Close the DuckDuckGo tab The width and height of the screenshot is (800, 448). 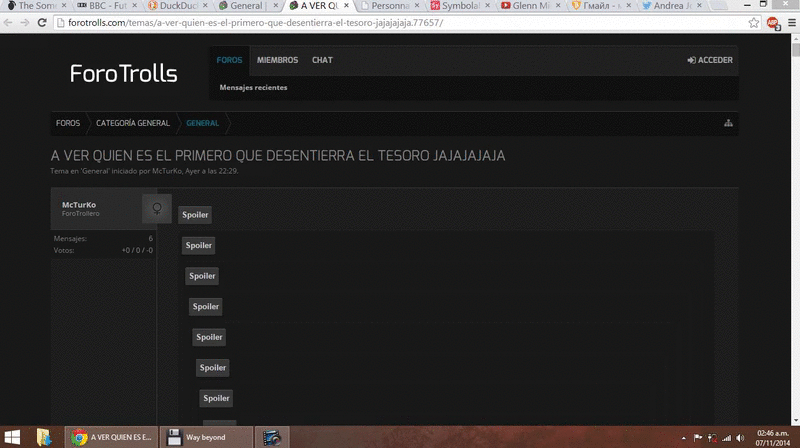(205, 5)
